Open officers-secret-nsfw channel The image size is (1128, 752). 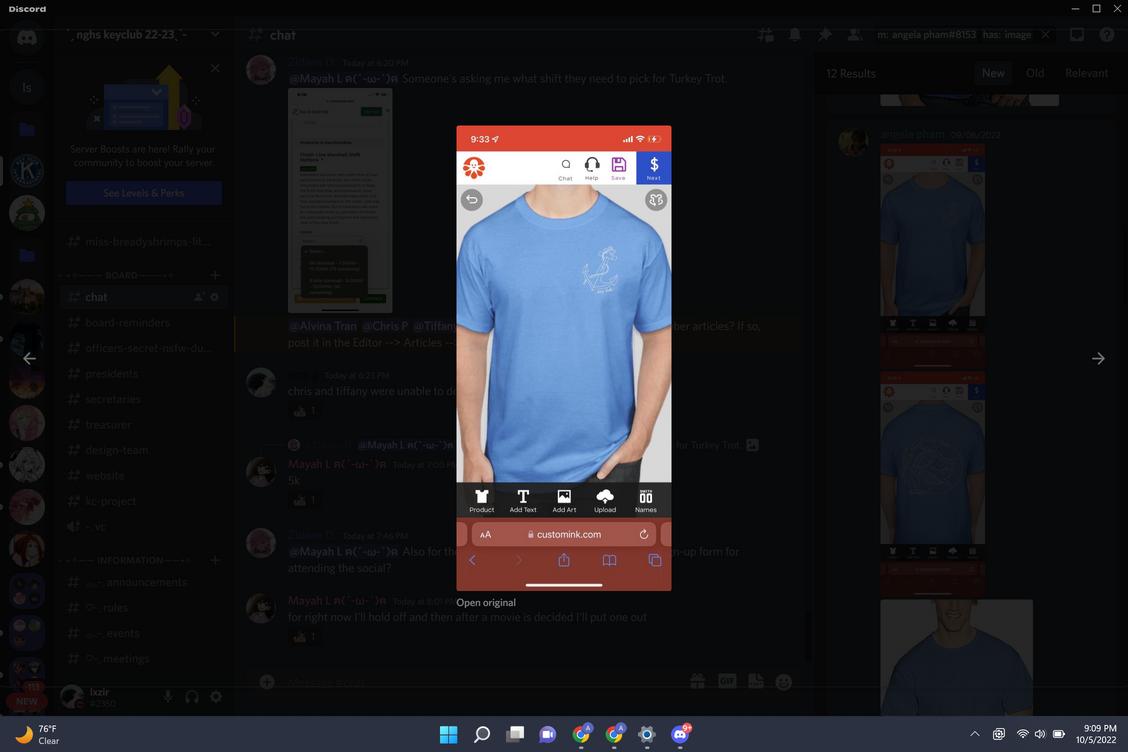tap(144, 348)
